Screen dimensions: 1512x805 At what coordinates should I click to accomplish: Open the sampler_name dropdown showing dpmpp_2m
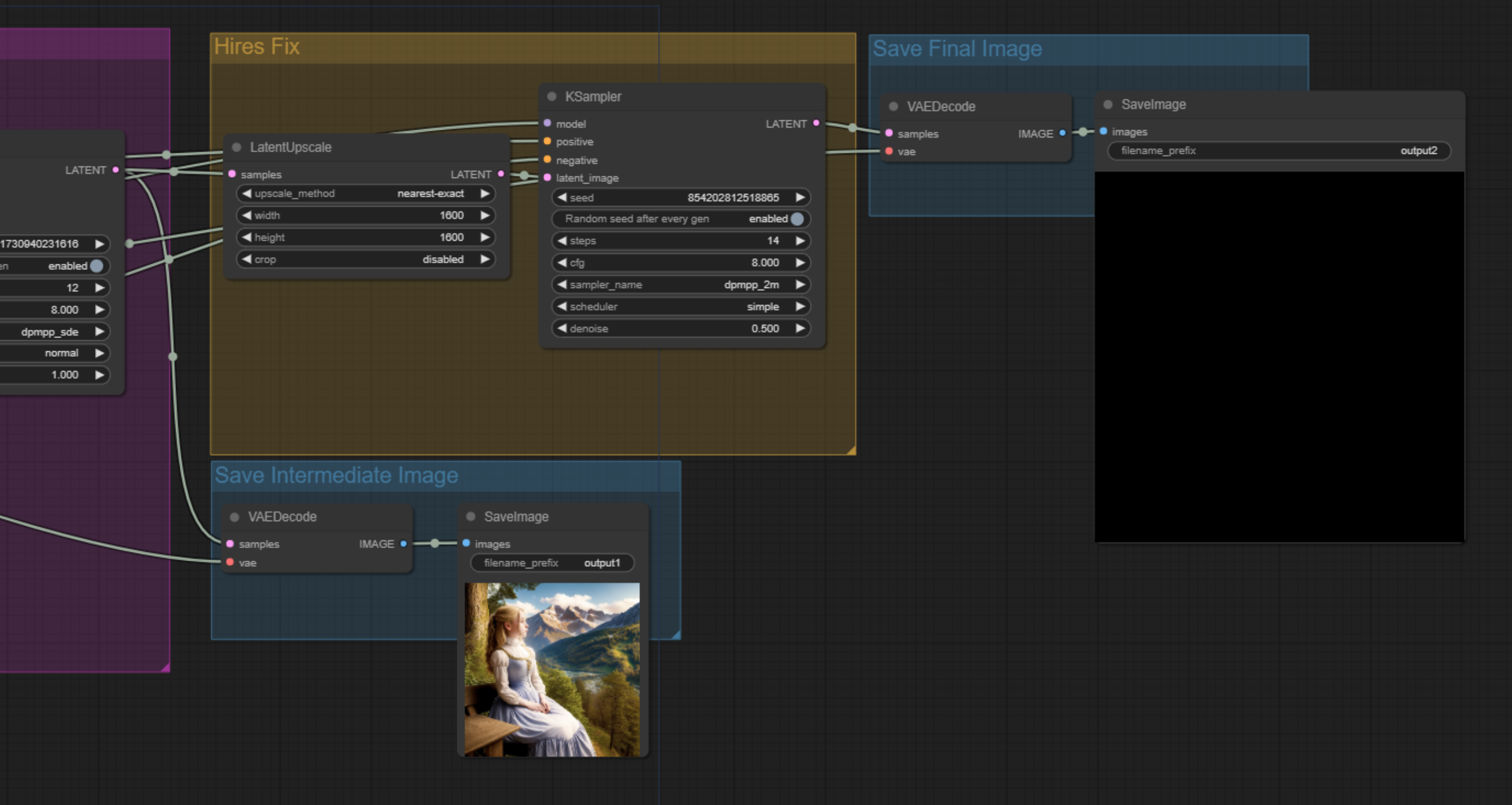pos(681,284)
